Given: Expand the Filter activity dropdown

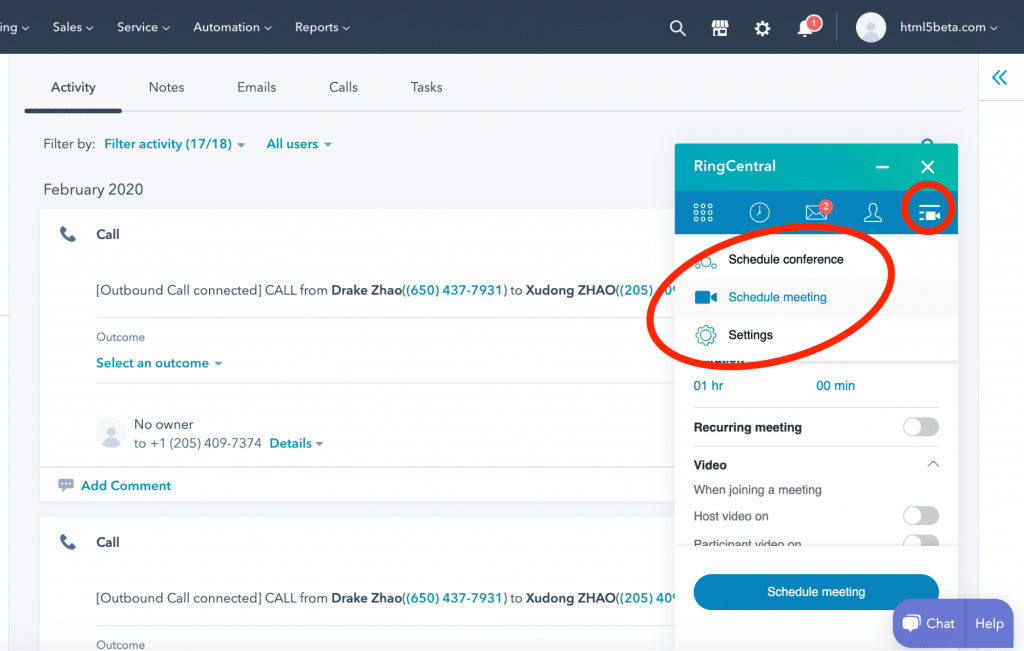Looking at the screenshot, I should click(x=174, y=144).
